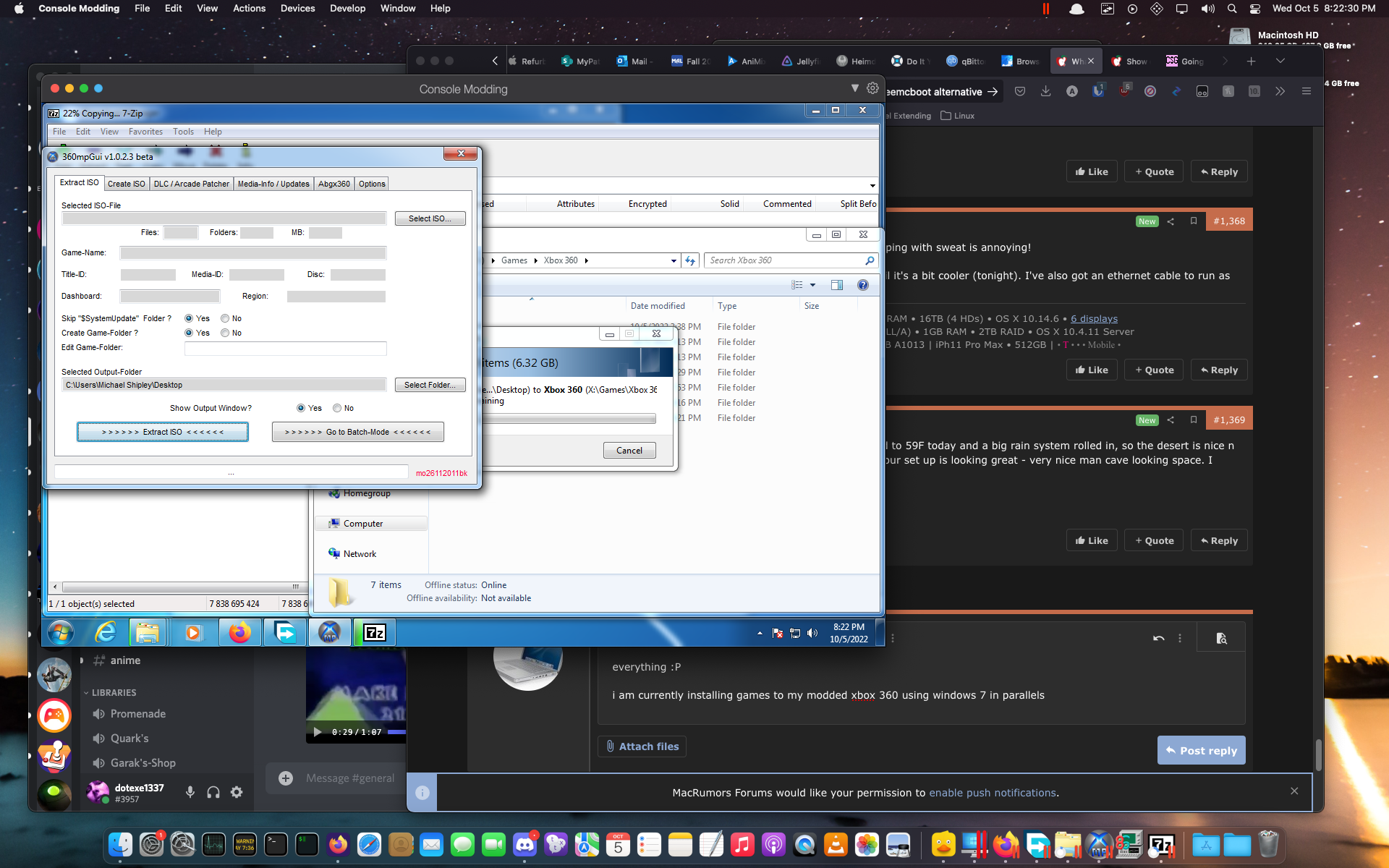The image size is (1389, 868).
Task: Show more Safari toolbar extensions
Action: (x=1280, y=91)
